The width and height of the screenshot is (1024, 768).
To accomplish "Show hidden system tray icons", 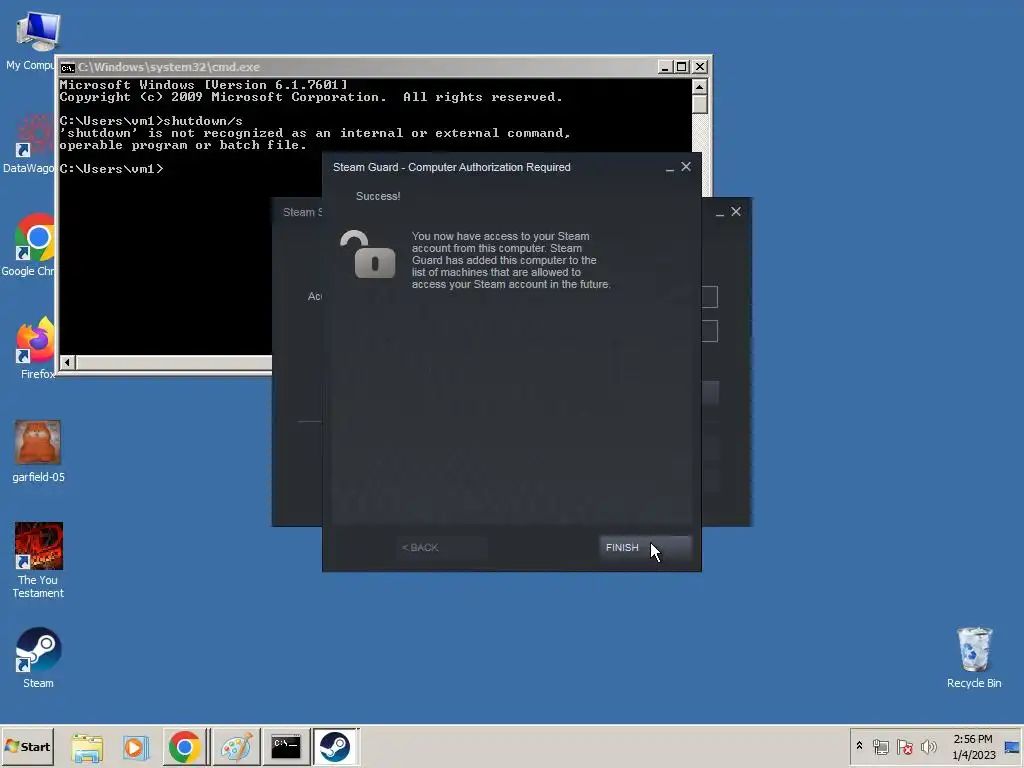I will pyautogui.click(x=859, y=746).
